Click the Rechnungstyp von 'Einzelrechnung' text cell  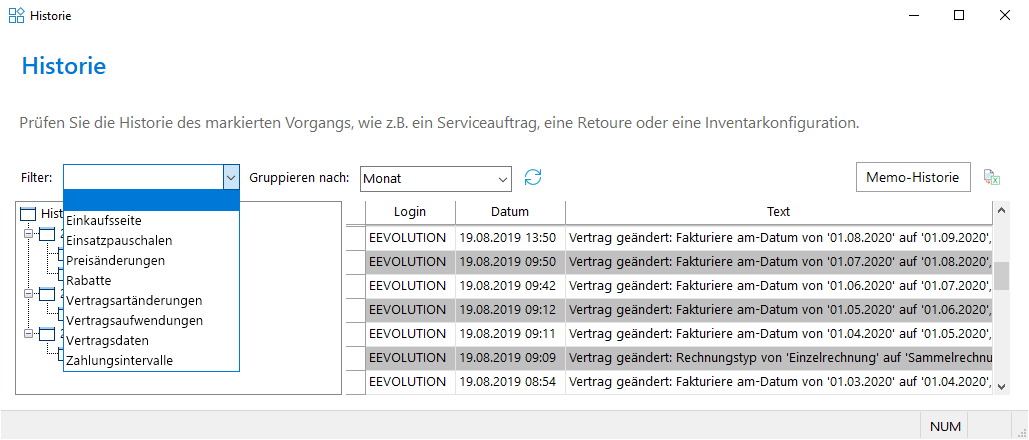click(779, 358)
